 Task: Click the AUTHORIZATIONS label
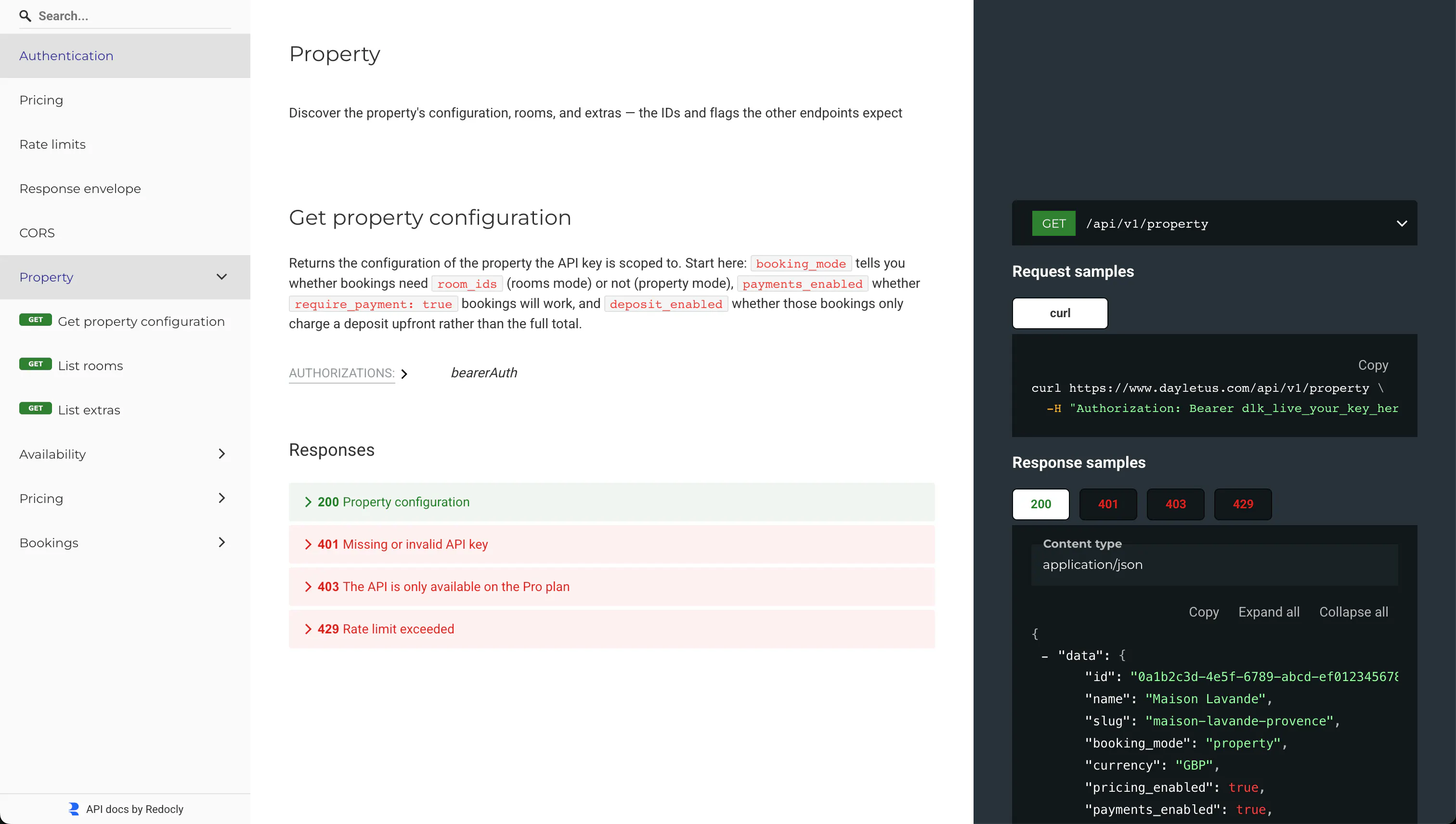click(341, 373)
